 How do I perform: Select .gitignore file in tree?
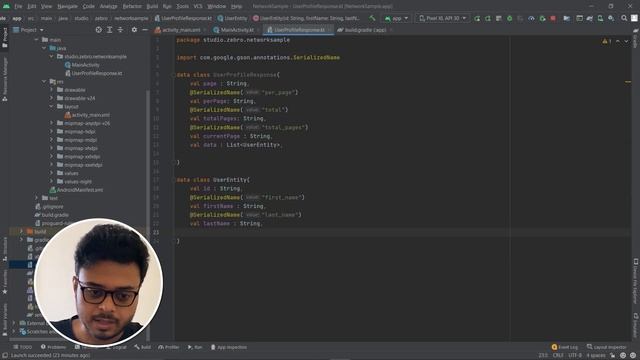tap(49, 207)
